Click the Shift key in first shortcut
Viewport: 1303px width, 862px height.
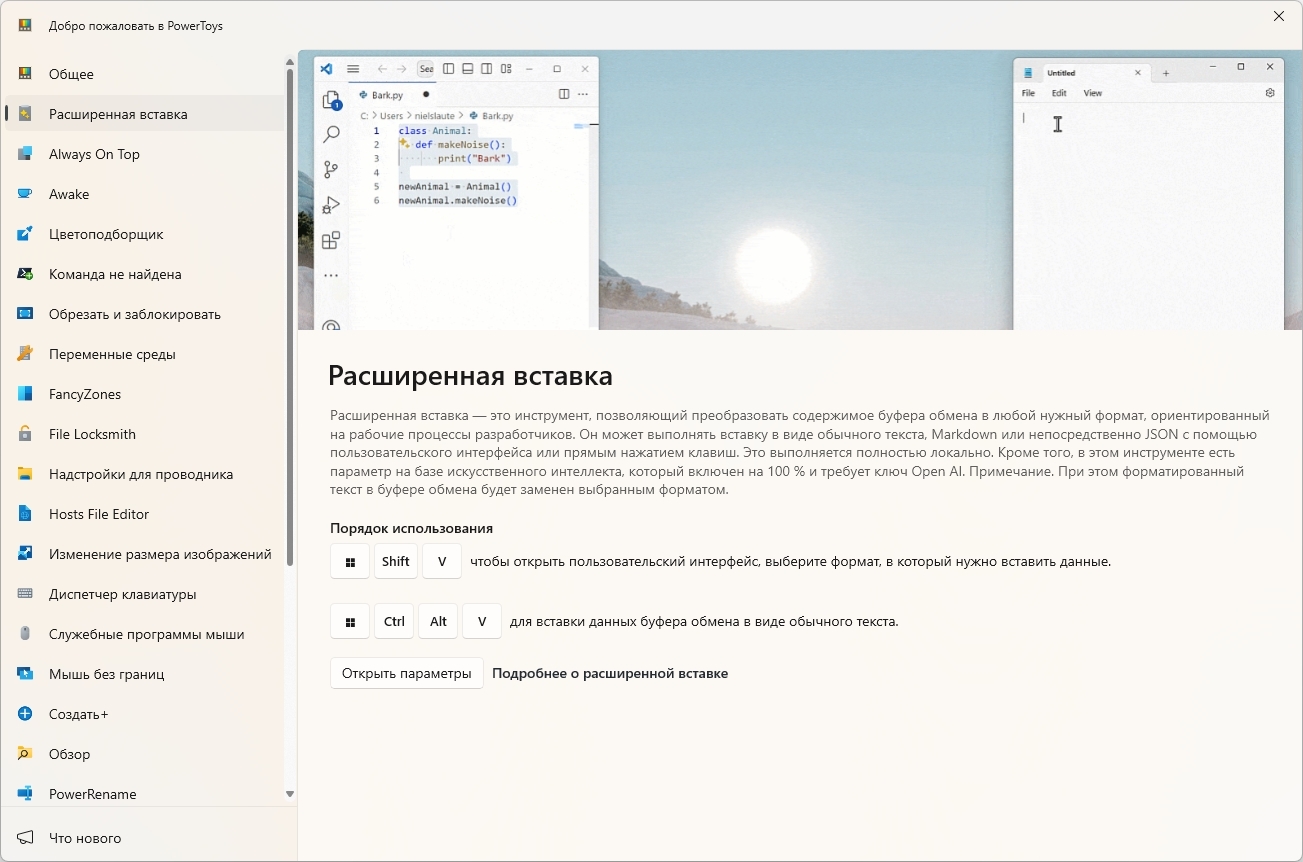[x=396, y=561]
